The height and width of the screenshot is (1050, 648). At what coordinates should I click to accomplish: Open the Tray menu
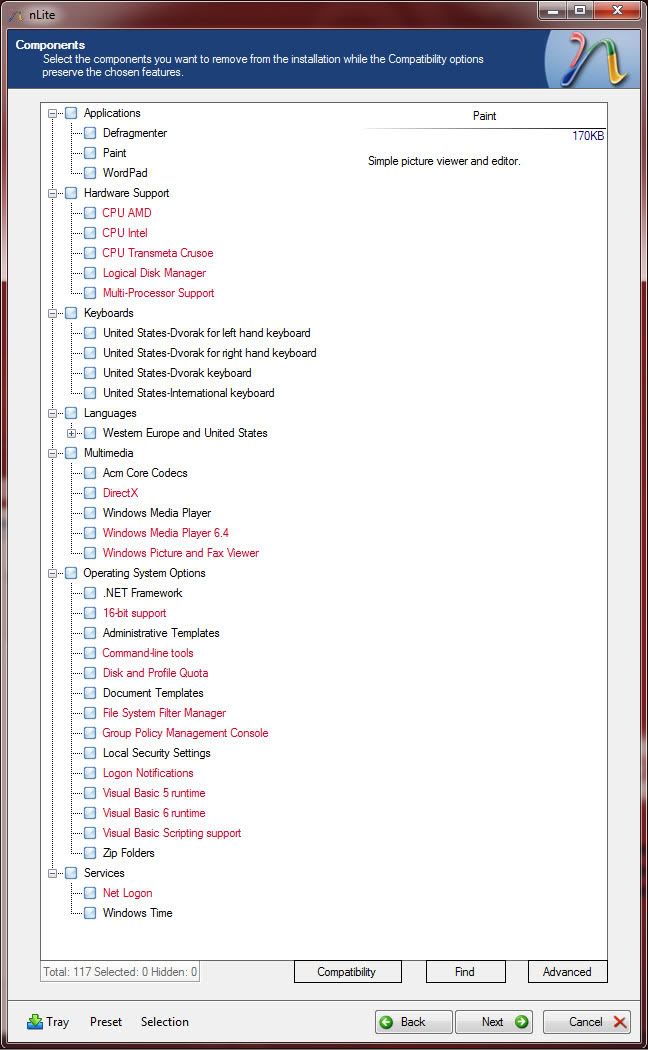tap(58, 1021)
